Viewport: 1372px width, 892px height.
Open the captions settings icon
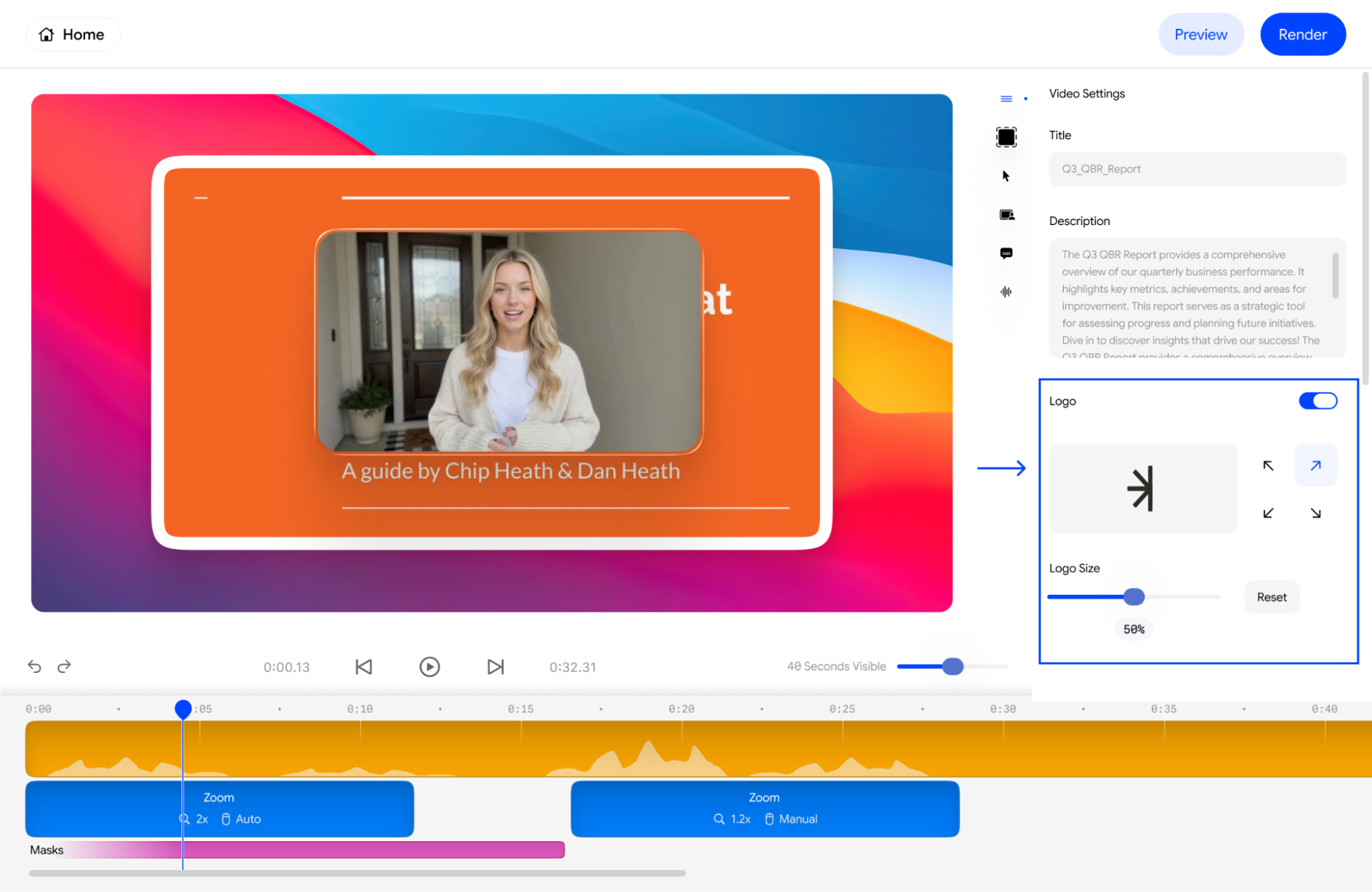1006,253
